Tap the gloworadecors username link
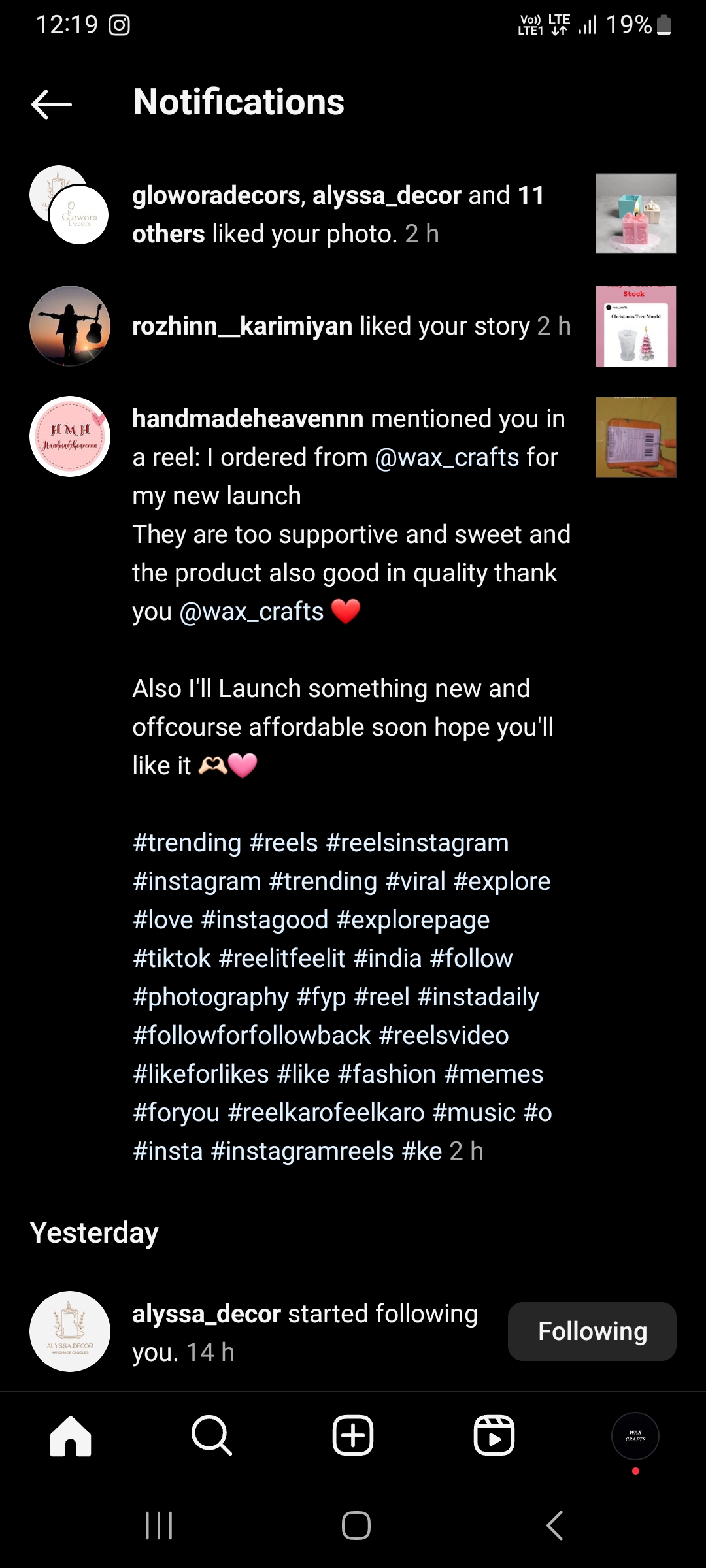The height and width of the screenshot is (1568, 706). (216, 195)
